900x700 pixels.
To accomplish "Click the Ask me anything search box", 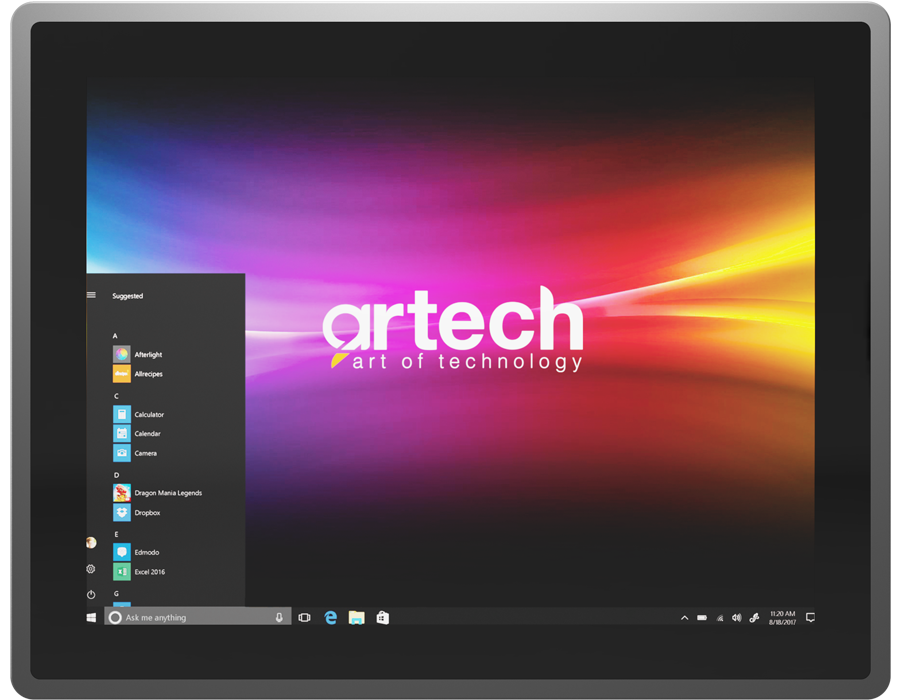I will tap(190, 618).
